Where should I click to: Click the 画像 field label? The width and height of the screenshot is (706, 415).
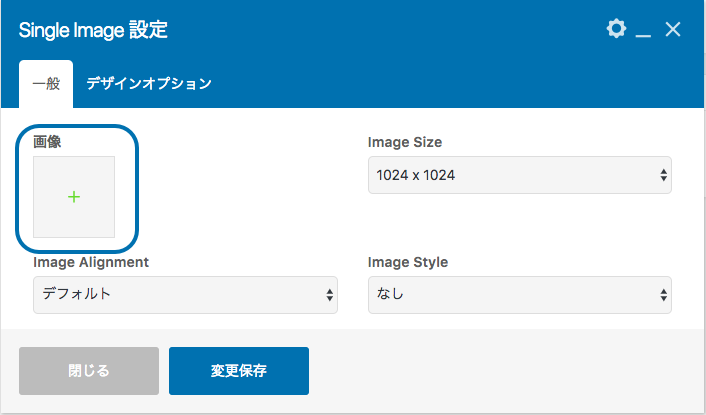(47, 142)
